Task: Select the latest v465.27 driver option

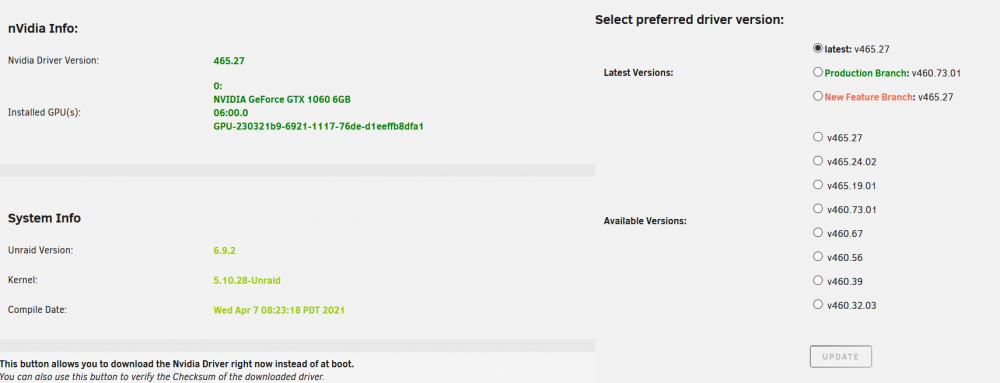Action: click(818, 48)
